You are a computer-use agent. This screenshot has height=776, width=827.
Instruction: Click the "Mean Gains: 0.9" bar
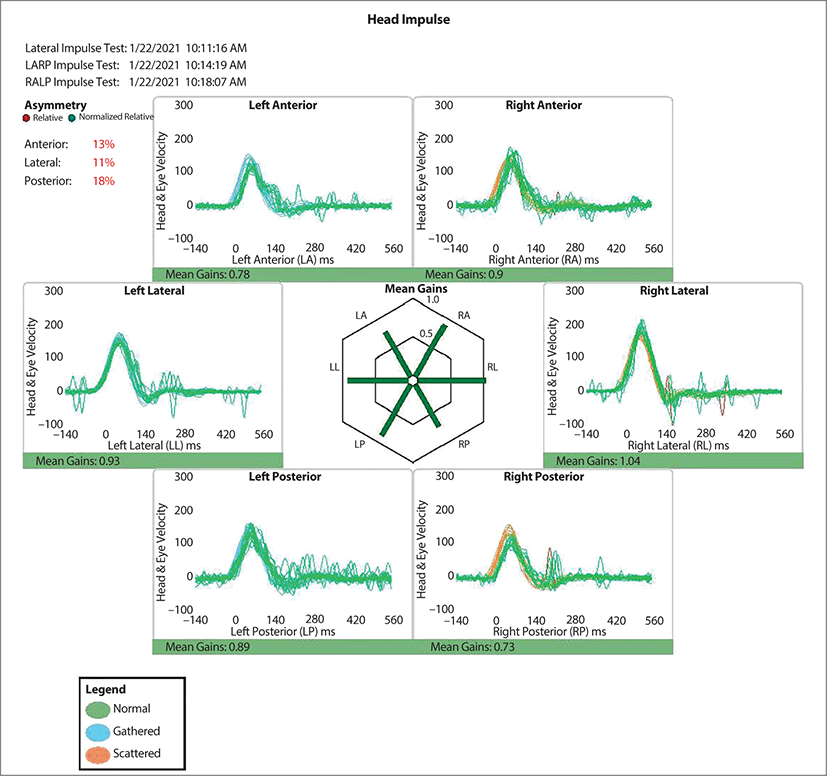tap(543, 274)
